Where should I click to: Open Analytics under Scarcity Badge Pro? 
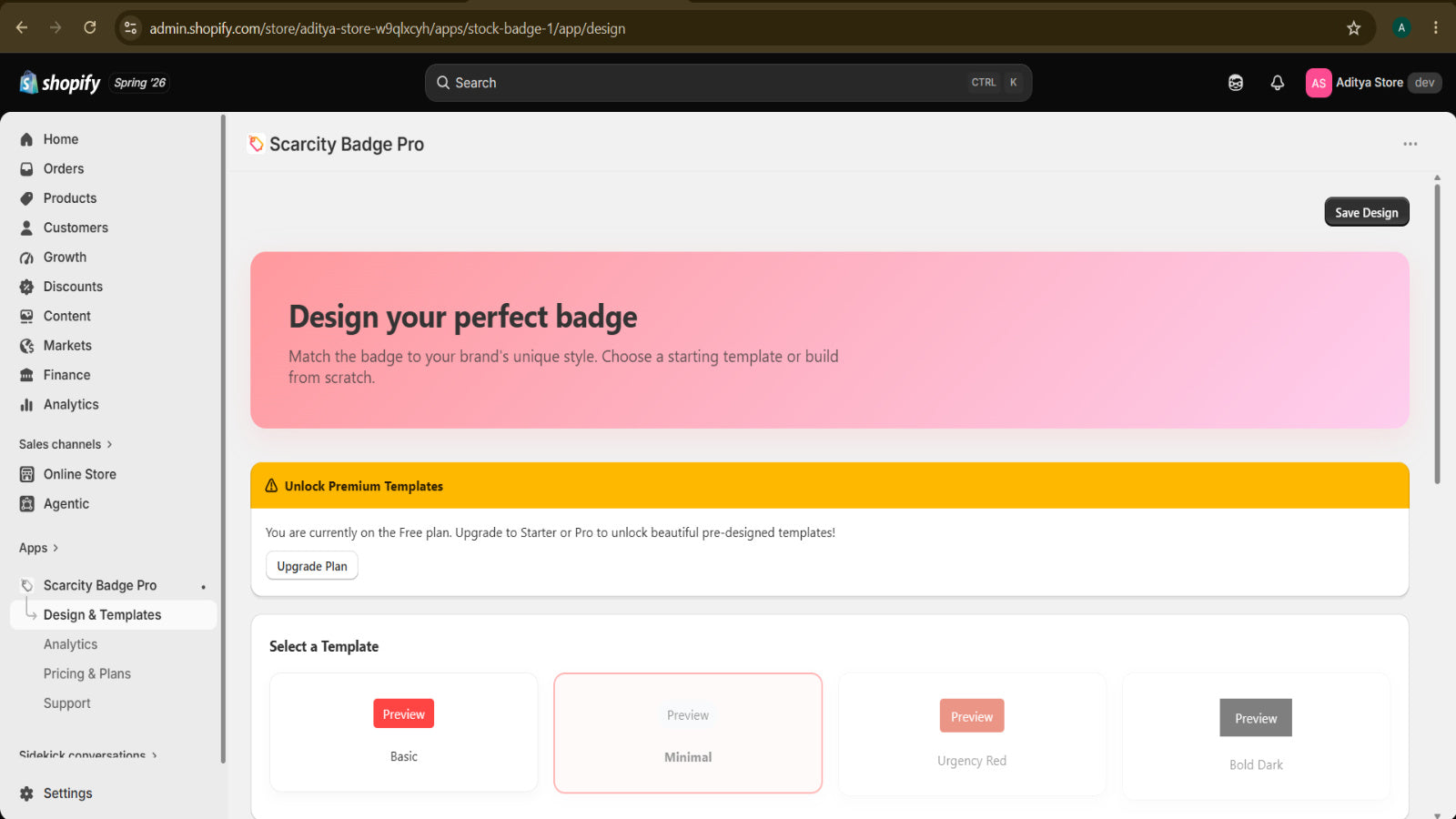coord(70,644)
